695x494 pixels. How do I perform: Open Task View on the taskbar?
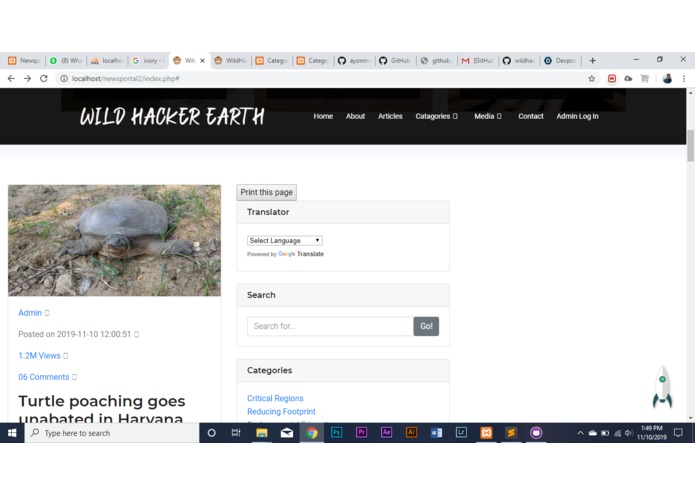pyautogui.click(x=236, y=433)
